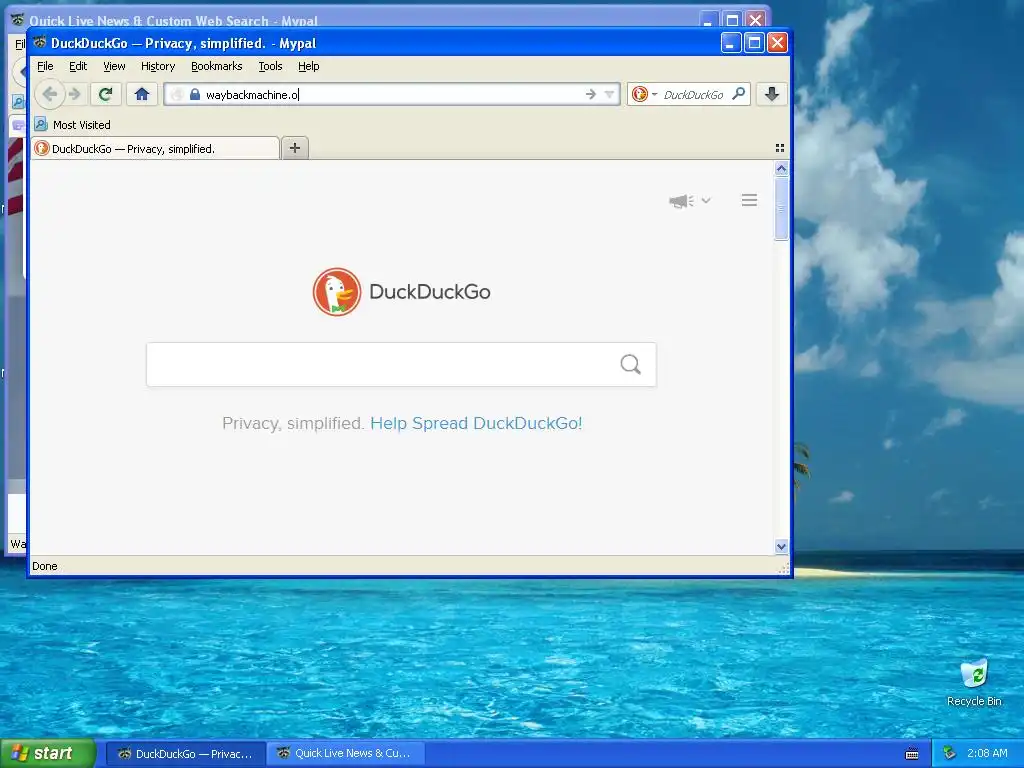Expand the chevron next to megaphone

(706, 200)
